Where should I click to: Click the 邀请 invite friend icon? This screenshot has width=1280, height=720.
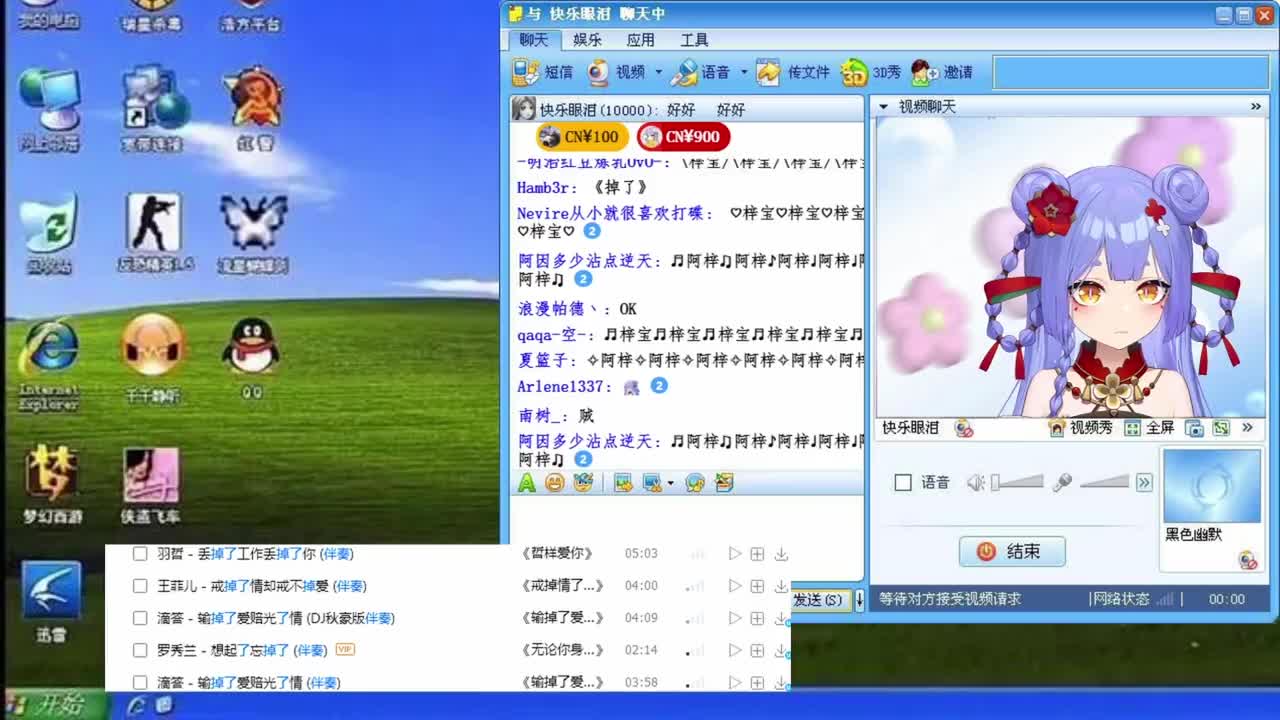924,72
